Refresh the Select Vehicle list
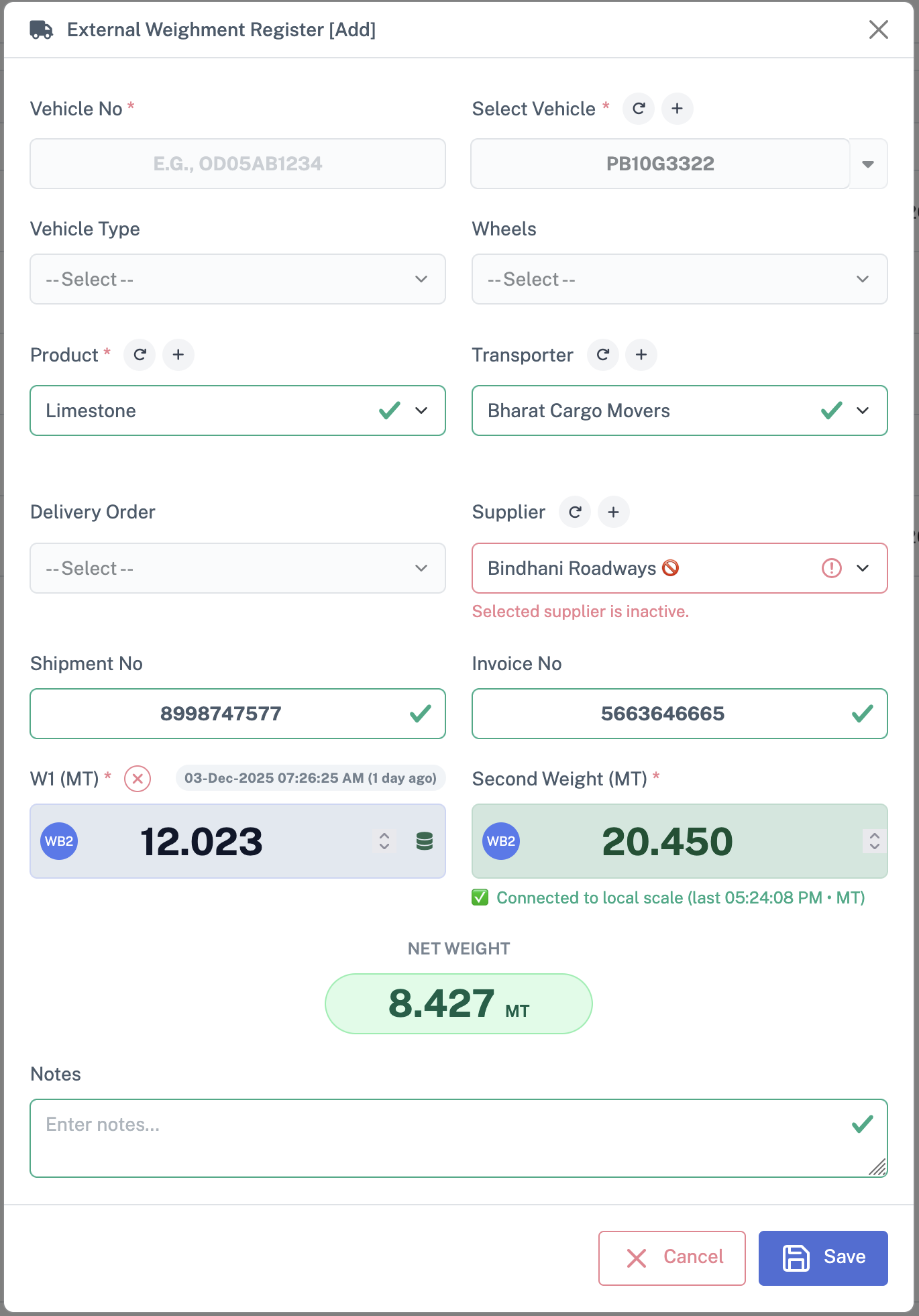 pos(639,109)
